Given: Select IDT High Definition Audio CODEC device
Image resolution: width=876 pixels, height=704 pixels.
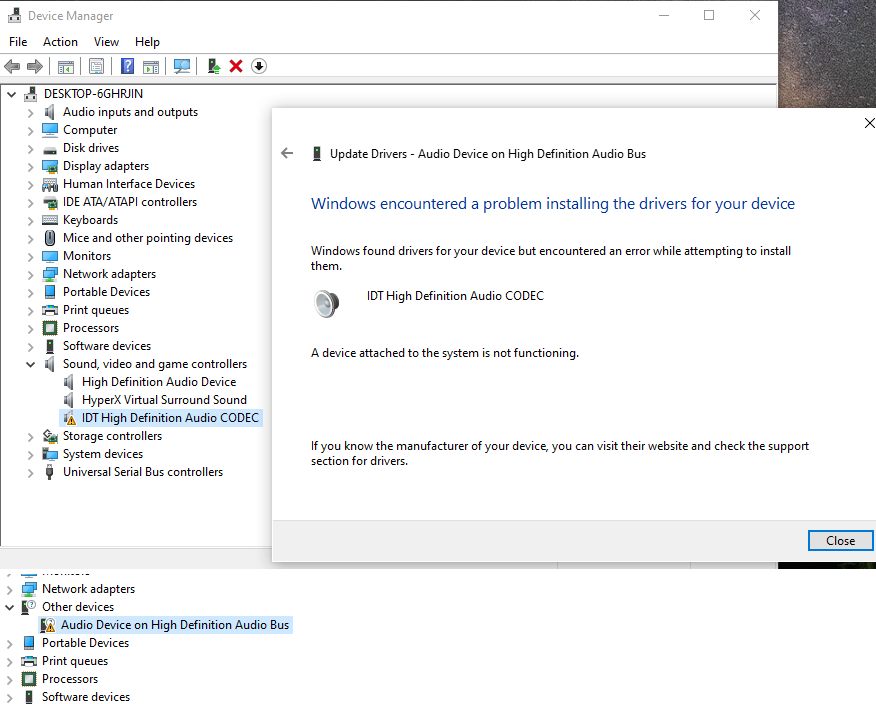Looking at the screenshot, I should [170, 418].
